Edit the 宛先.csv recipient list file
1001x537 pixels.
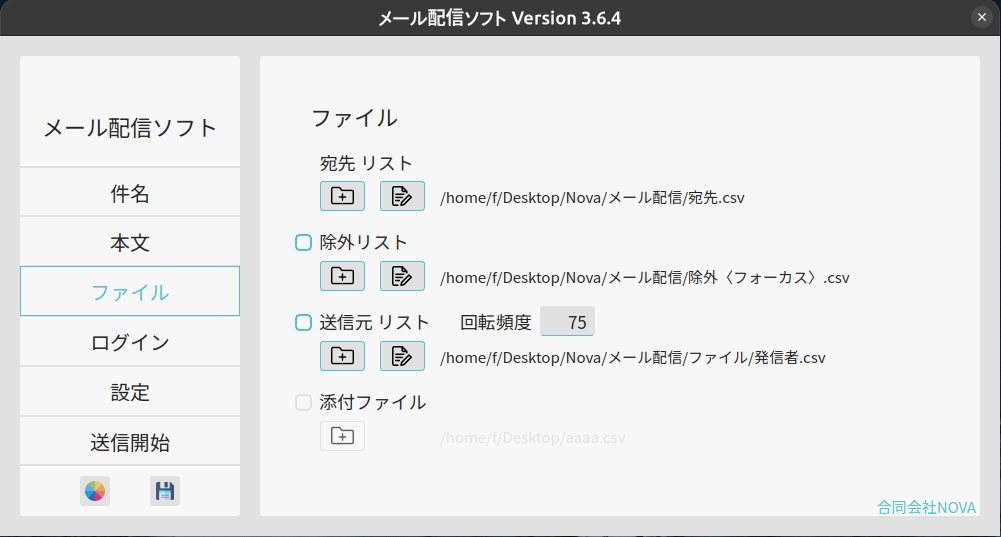click(402, 196)
